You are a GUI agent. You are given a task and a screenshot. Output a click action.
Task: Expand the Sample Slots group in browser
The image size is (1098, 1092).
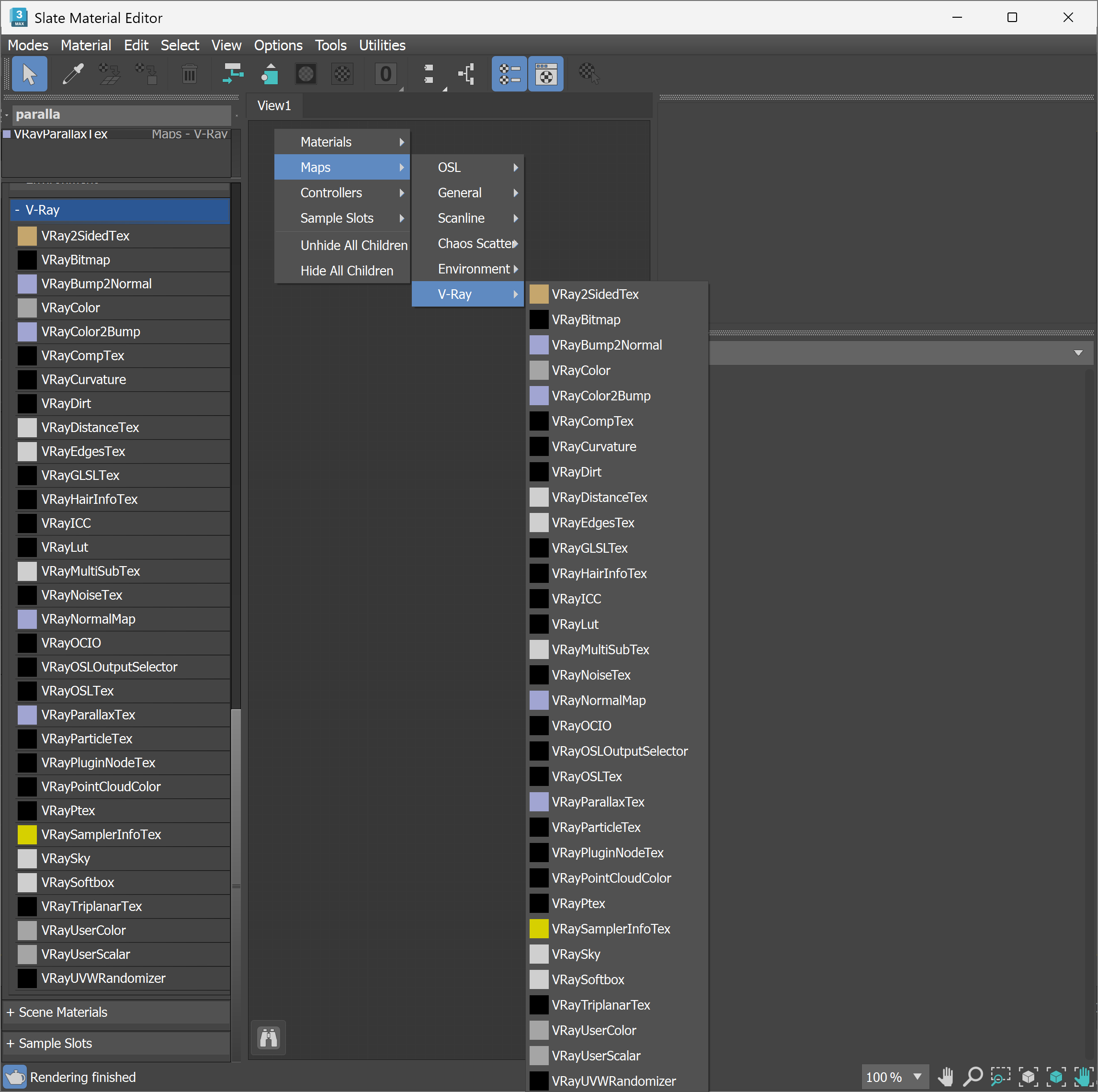(x=10, y=1043)
